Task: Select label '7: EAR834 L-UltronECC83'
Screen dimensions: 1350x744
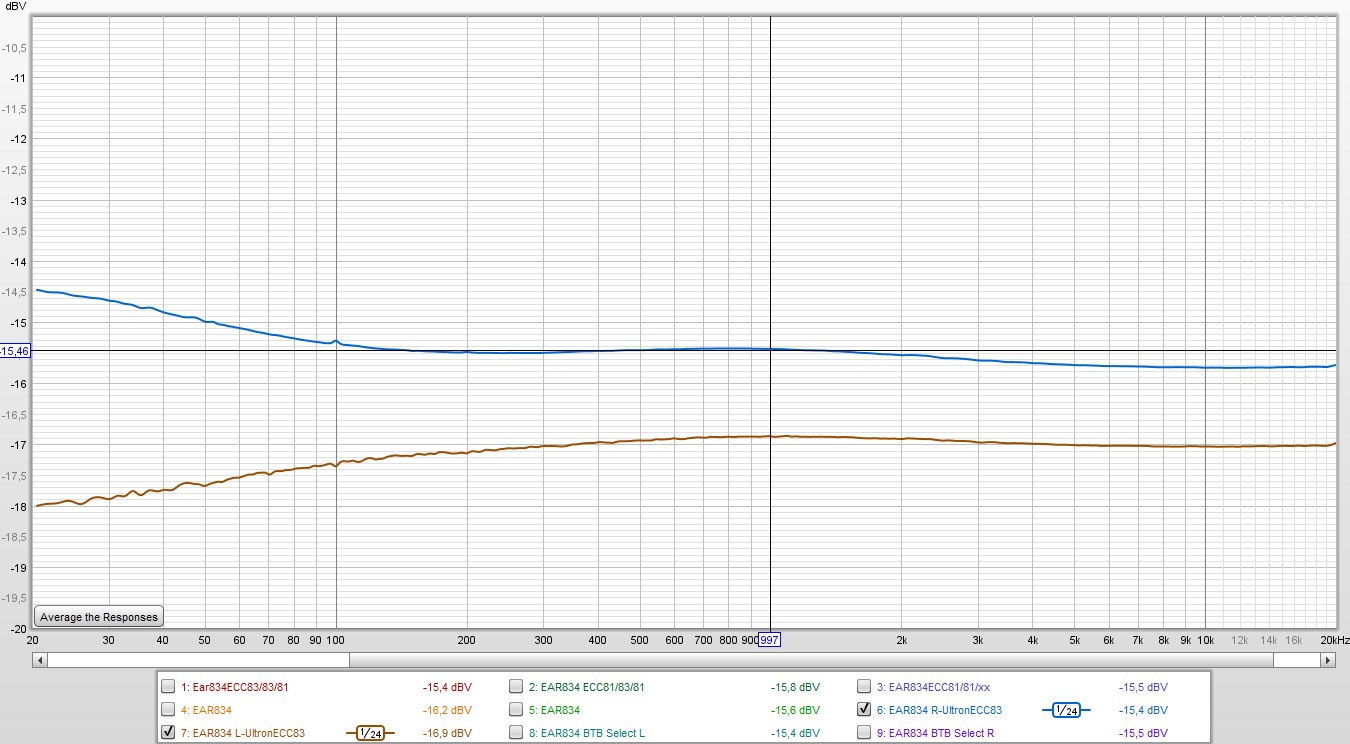Action: click(243, 733)
